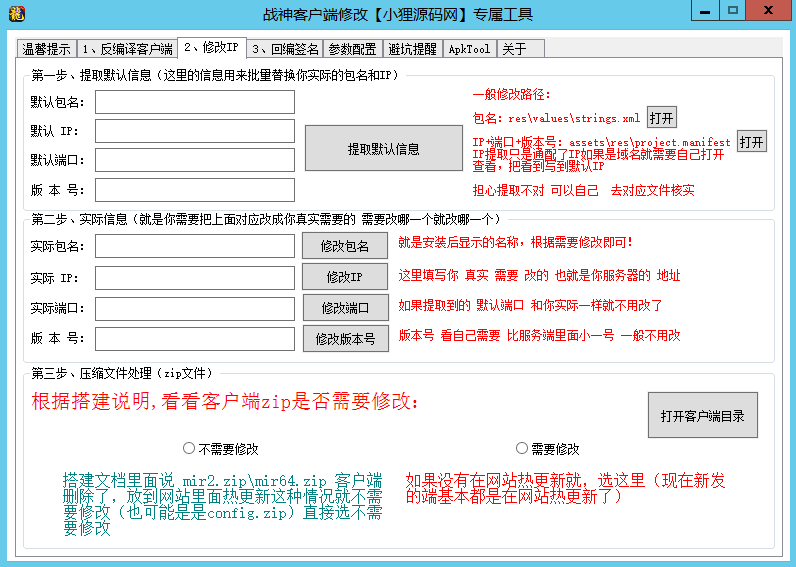Switch to the 温馨提示 tab
The height and width of the screenshot is (567, 796).
pyautogui.click(x=46, y=49)
